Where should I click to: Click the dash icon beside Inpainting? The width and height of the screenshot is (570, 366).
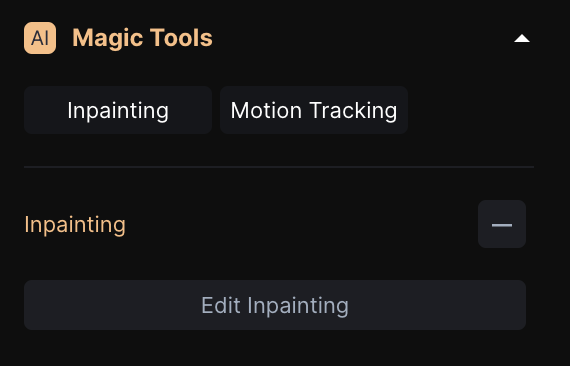coord(502,224)
